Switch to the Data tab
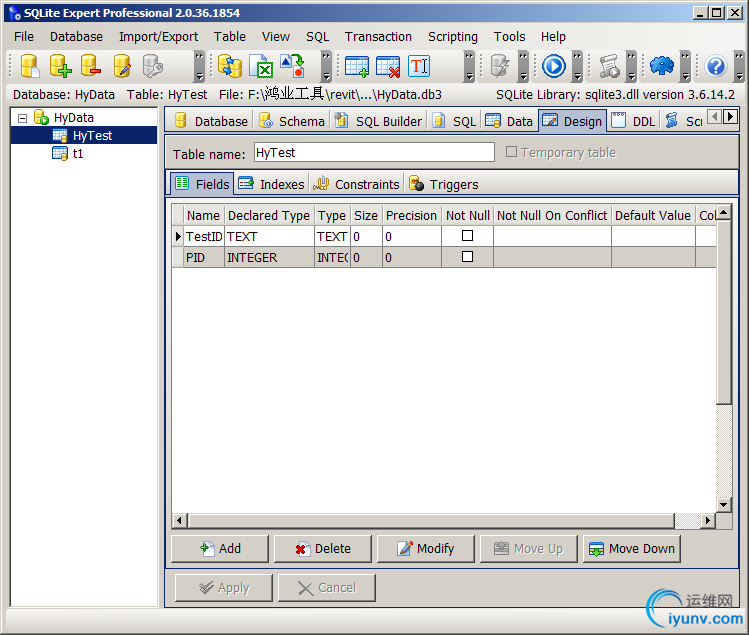This screenshot has width=749, height=635. 509,121
